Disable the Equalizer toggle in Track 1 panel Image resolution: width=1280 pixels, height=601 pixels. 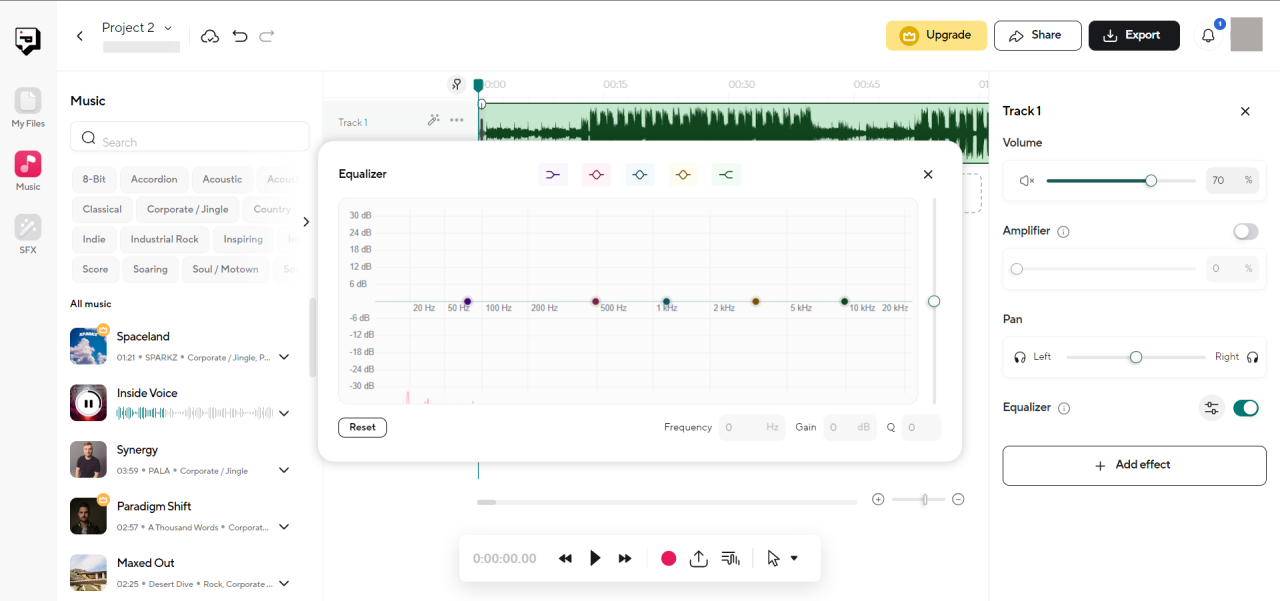(x=1246, y=408)
